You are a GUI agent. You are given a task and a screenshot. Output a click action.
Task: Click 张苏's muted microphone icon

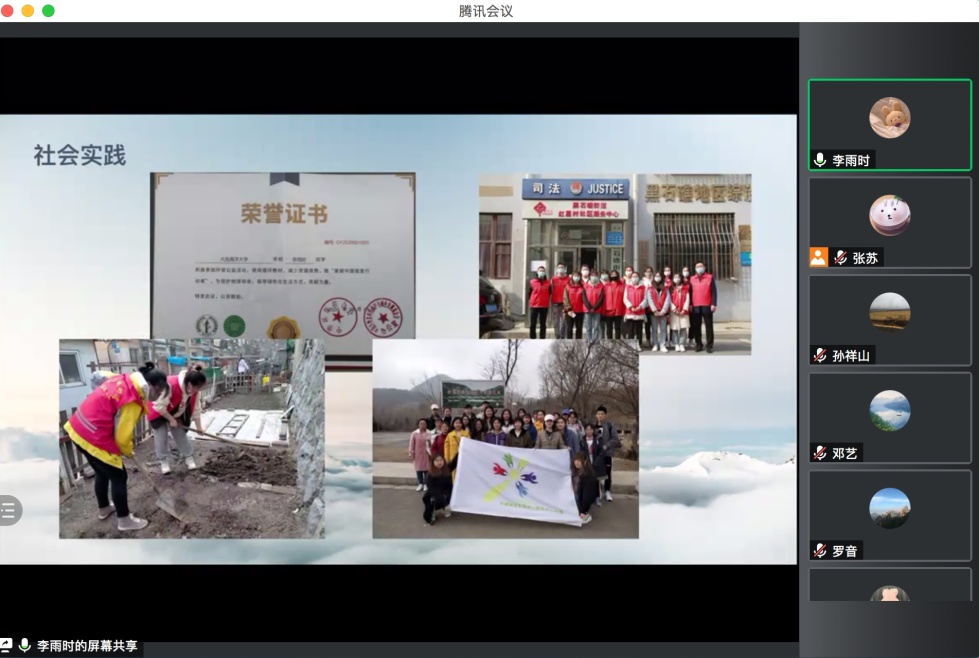841,257
